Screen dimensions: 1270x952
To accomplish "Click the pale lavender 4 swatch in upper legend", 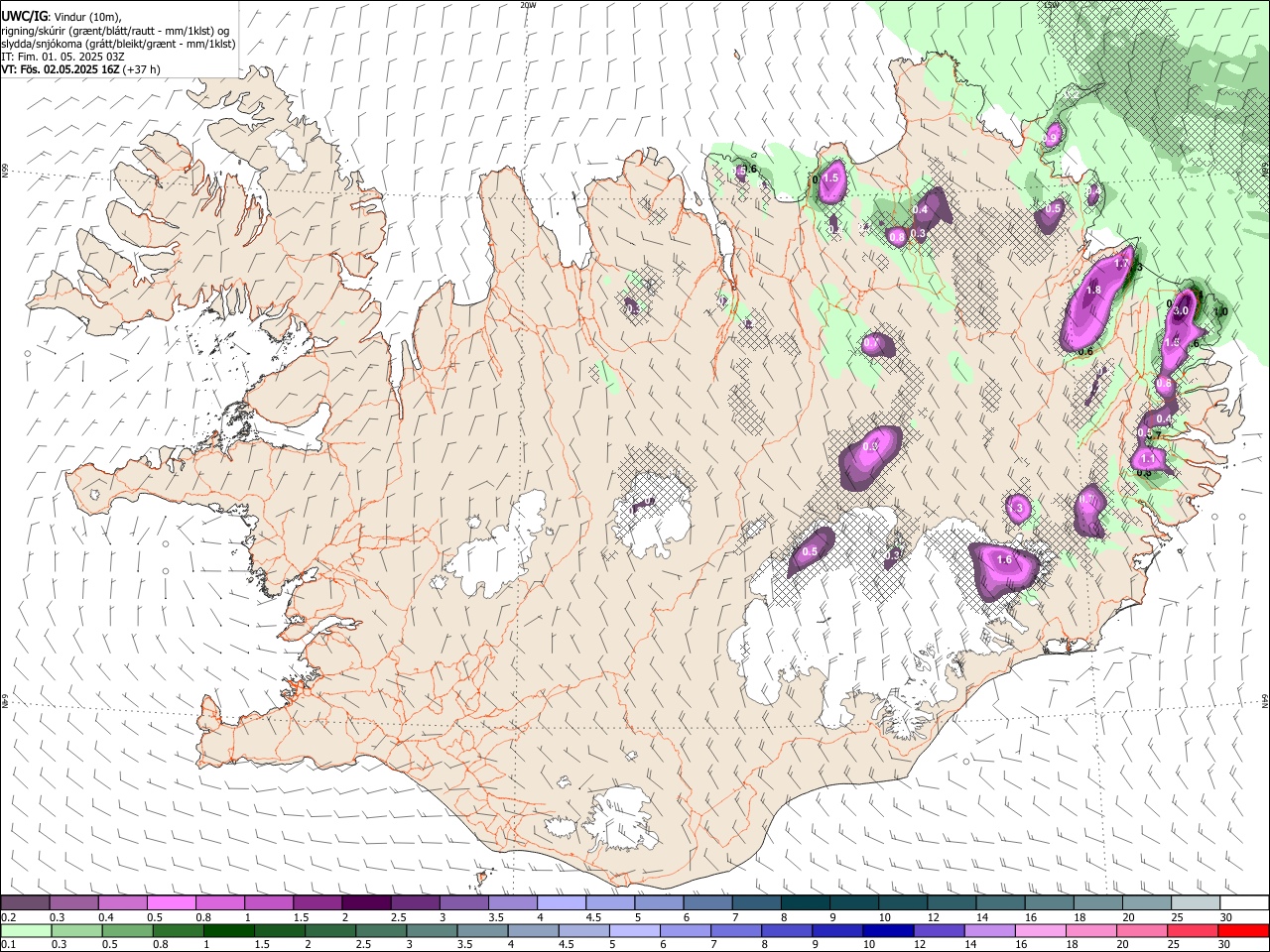I will coord(561,902).
